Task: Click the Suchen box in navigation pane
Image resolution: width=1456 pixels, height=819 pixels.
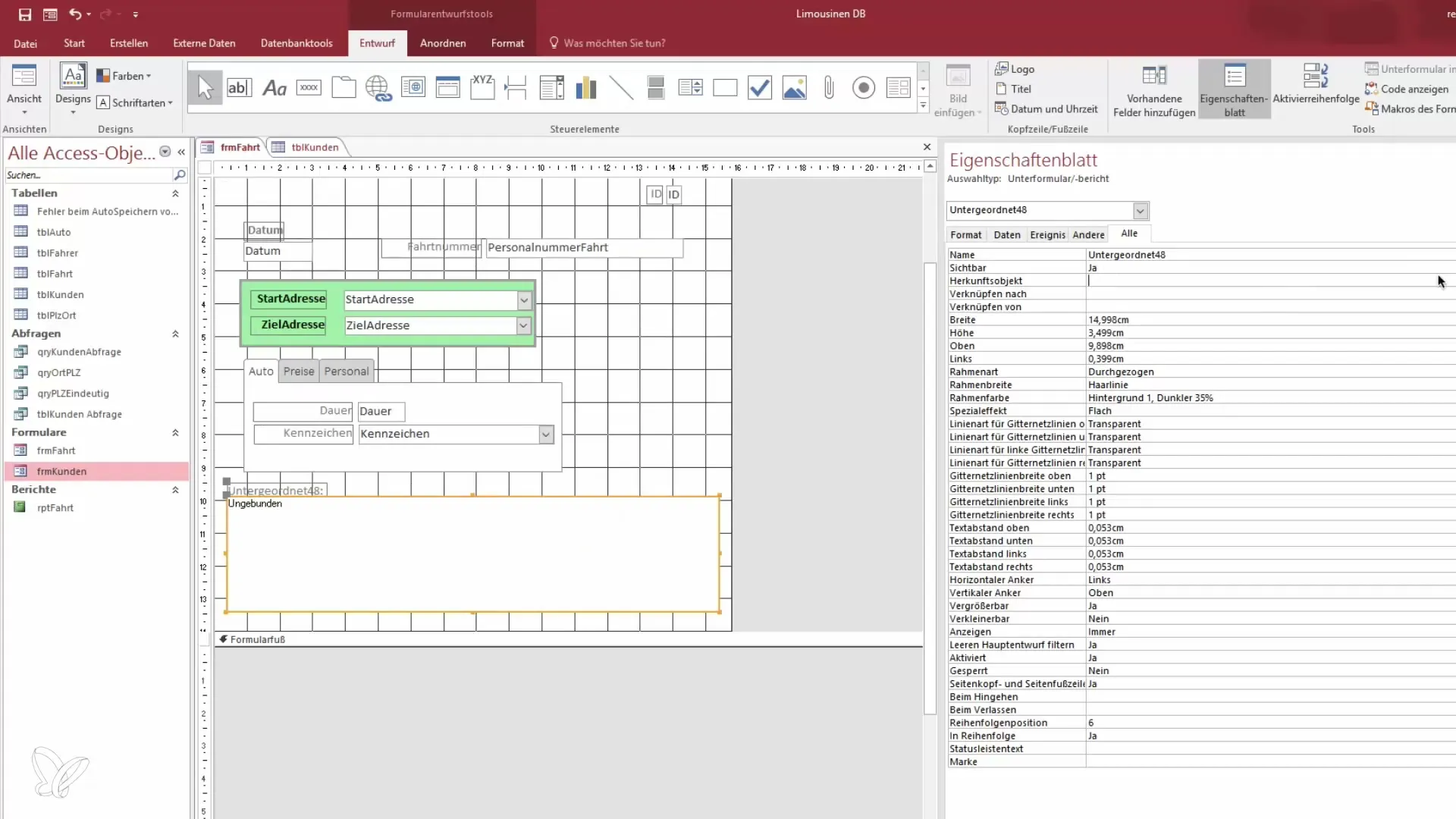Action: [89, 175]
